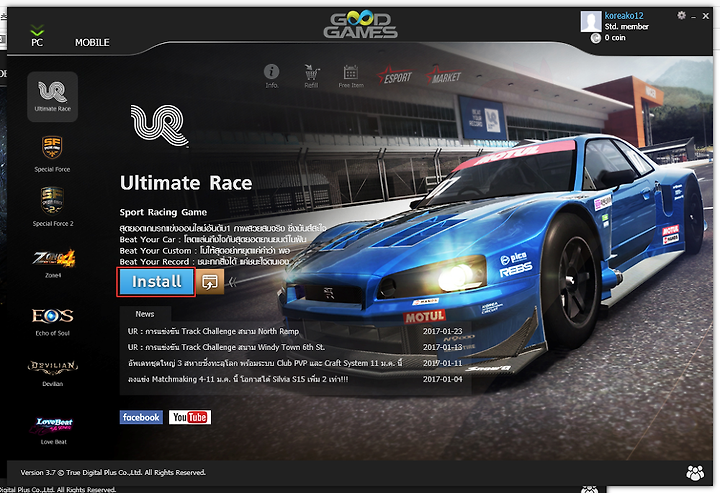Click the collapse arrows beside Install
This screenshot has height=493, width=720.
[x=232, y=282]
